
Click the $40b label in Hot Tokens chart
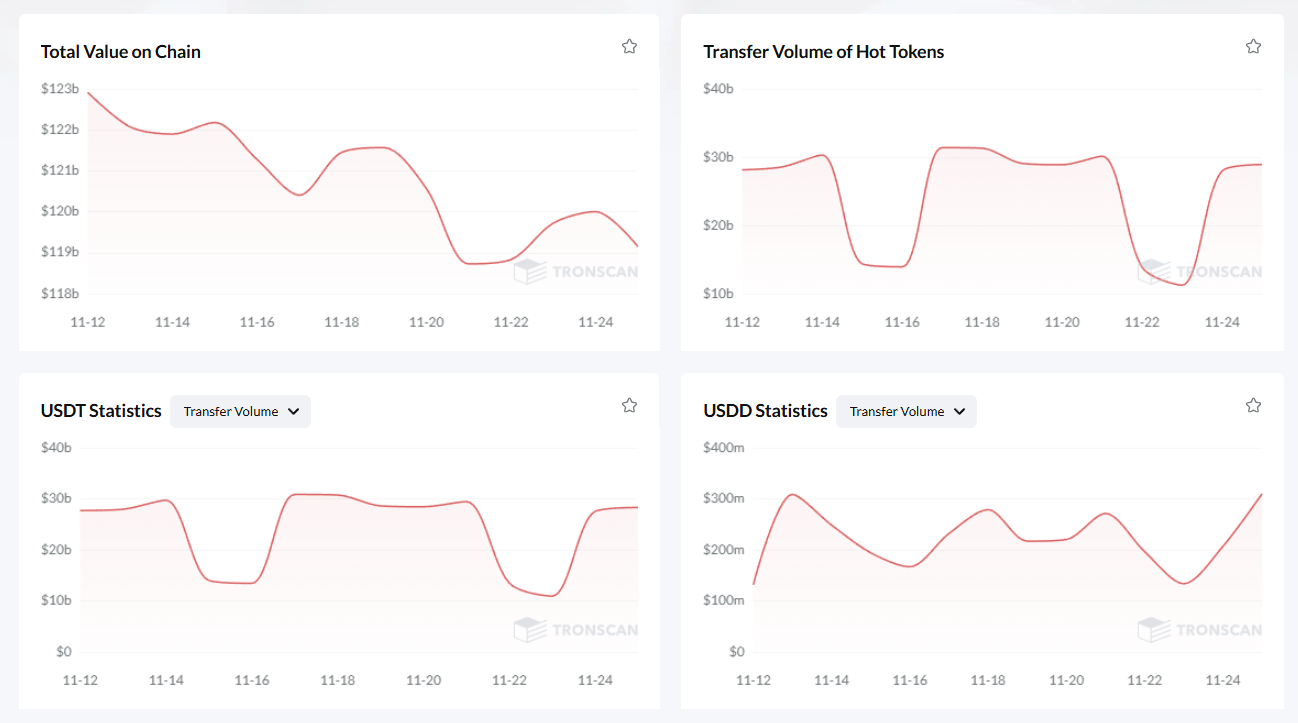tap(718, 89)
